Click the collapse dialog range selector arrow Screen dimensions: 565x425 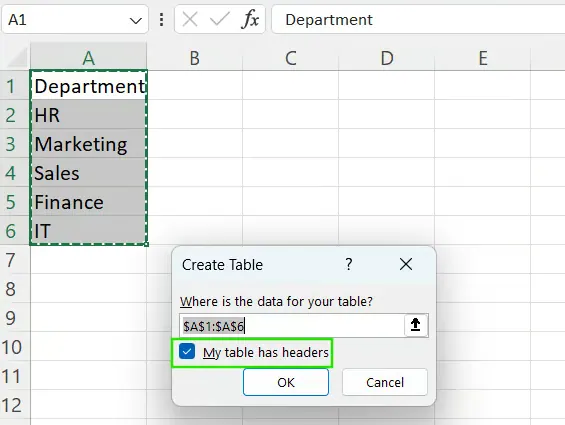click(x=416, y=325)
